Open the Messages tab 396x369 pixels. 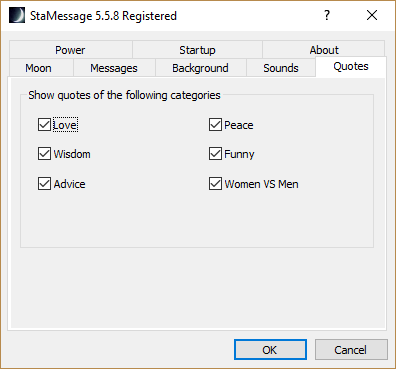tap(114, 68)
